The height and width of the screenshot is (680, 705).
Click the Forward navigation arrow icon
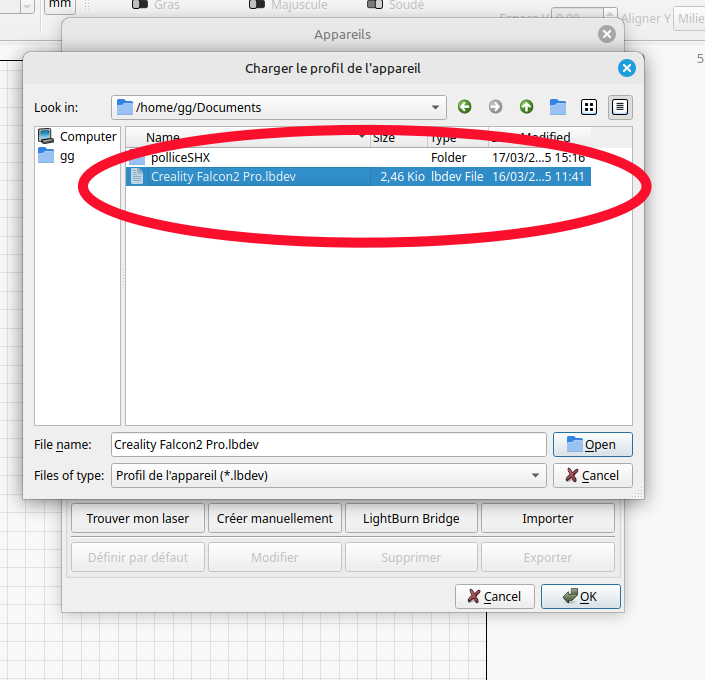(x=495, y=107)
